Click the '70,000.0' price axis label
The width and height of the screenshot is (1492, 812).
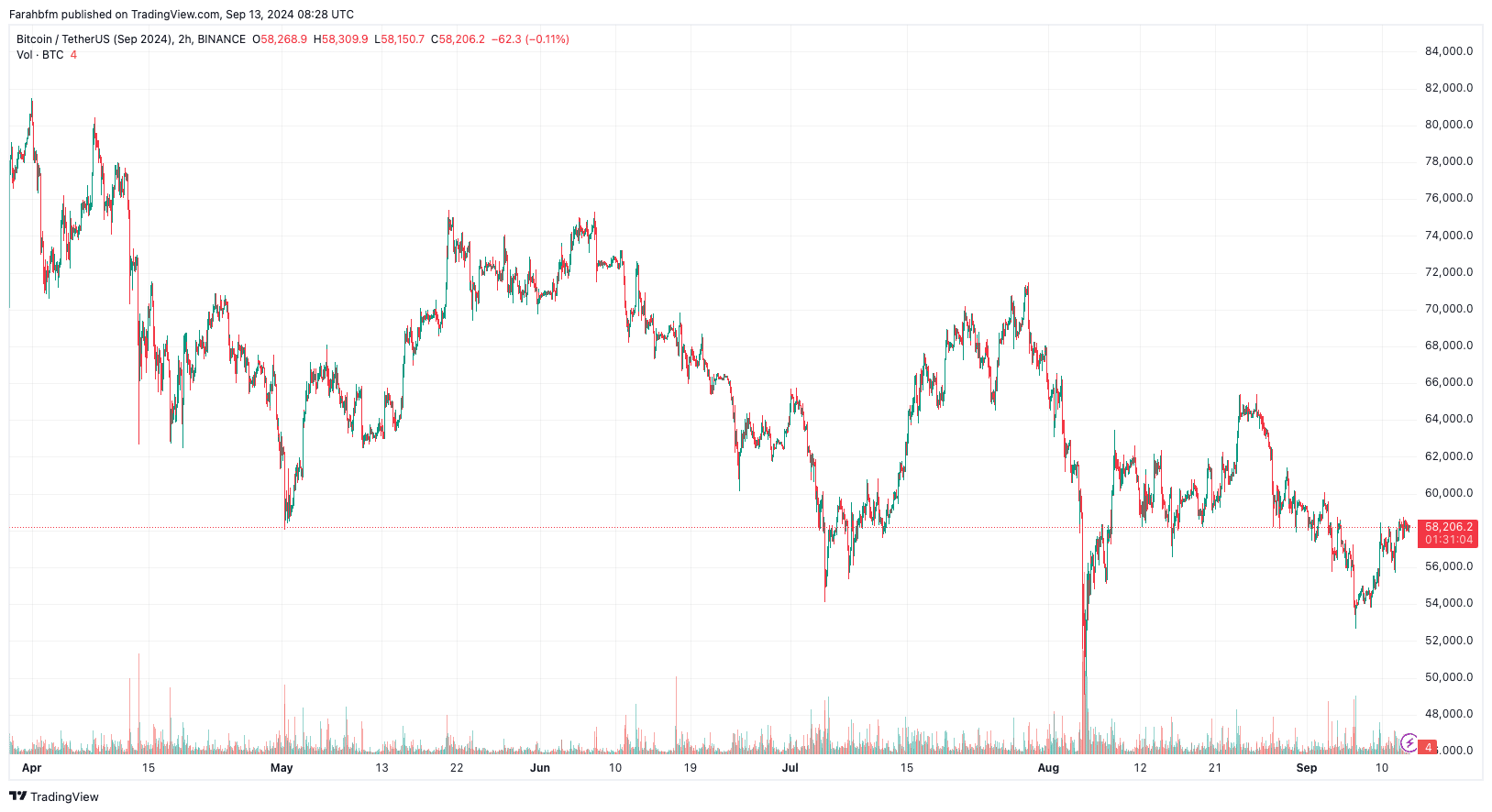pyautogui.click(x=1449, y=309)
